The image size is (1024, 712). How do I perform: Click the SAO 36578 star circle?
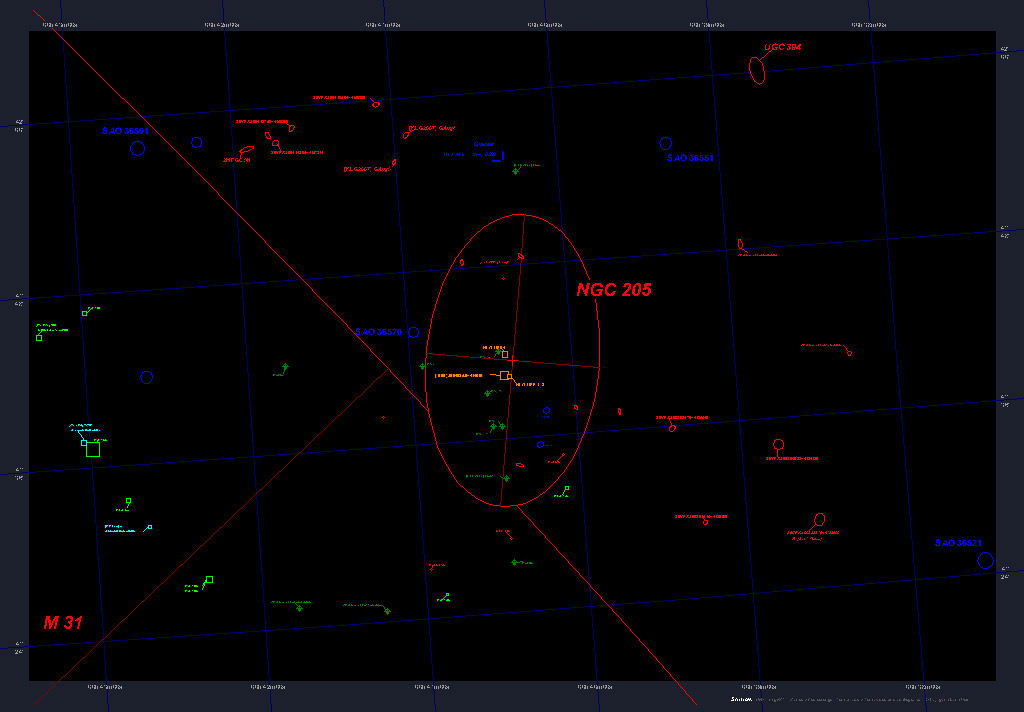tap(413, 332)
